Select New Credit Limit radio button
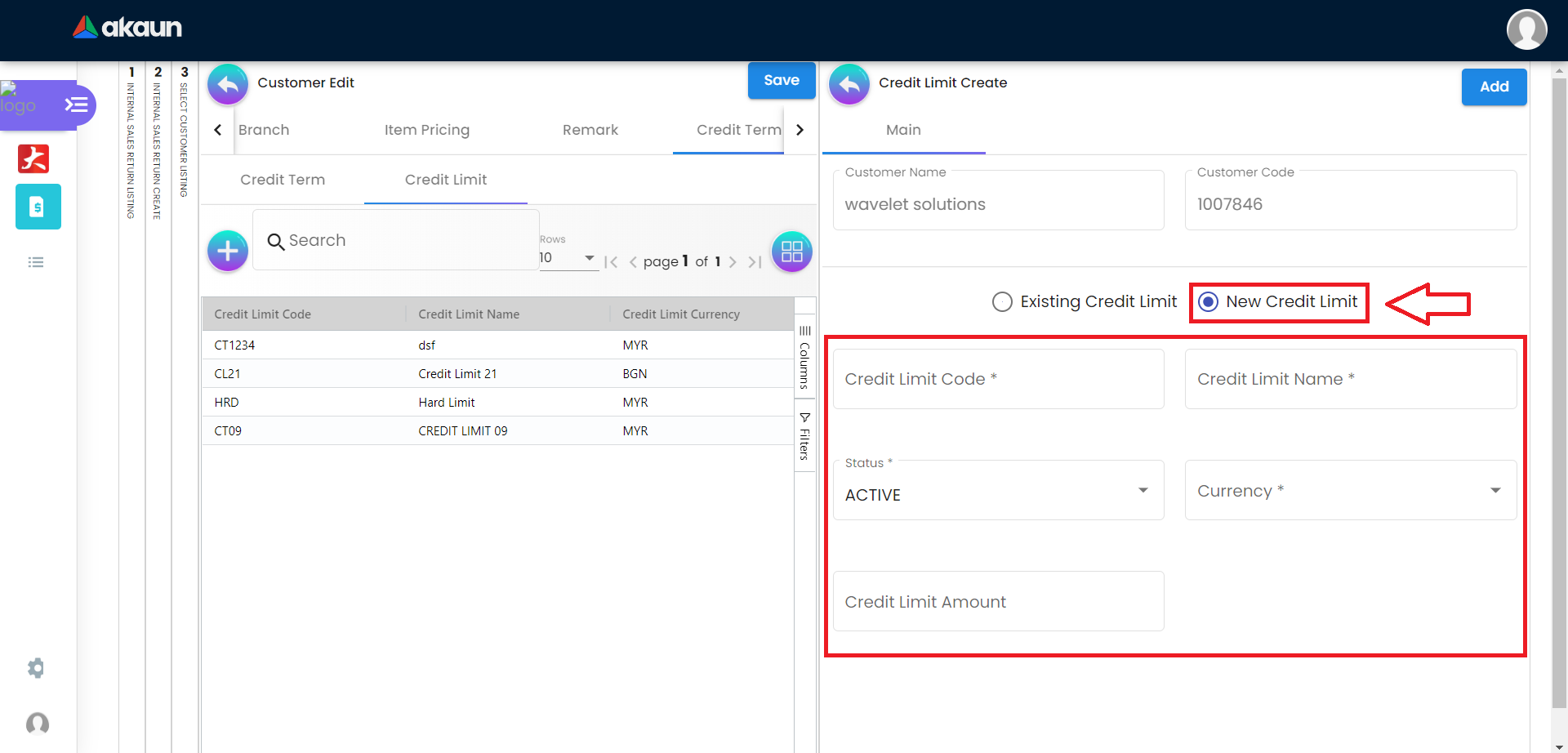Viewport: 1568px width, 753px height. 1209,302
